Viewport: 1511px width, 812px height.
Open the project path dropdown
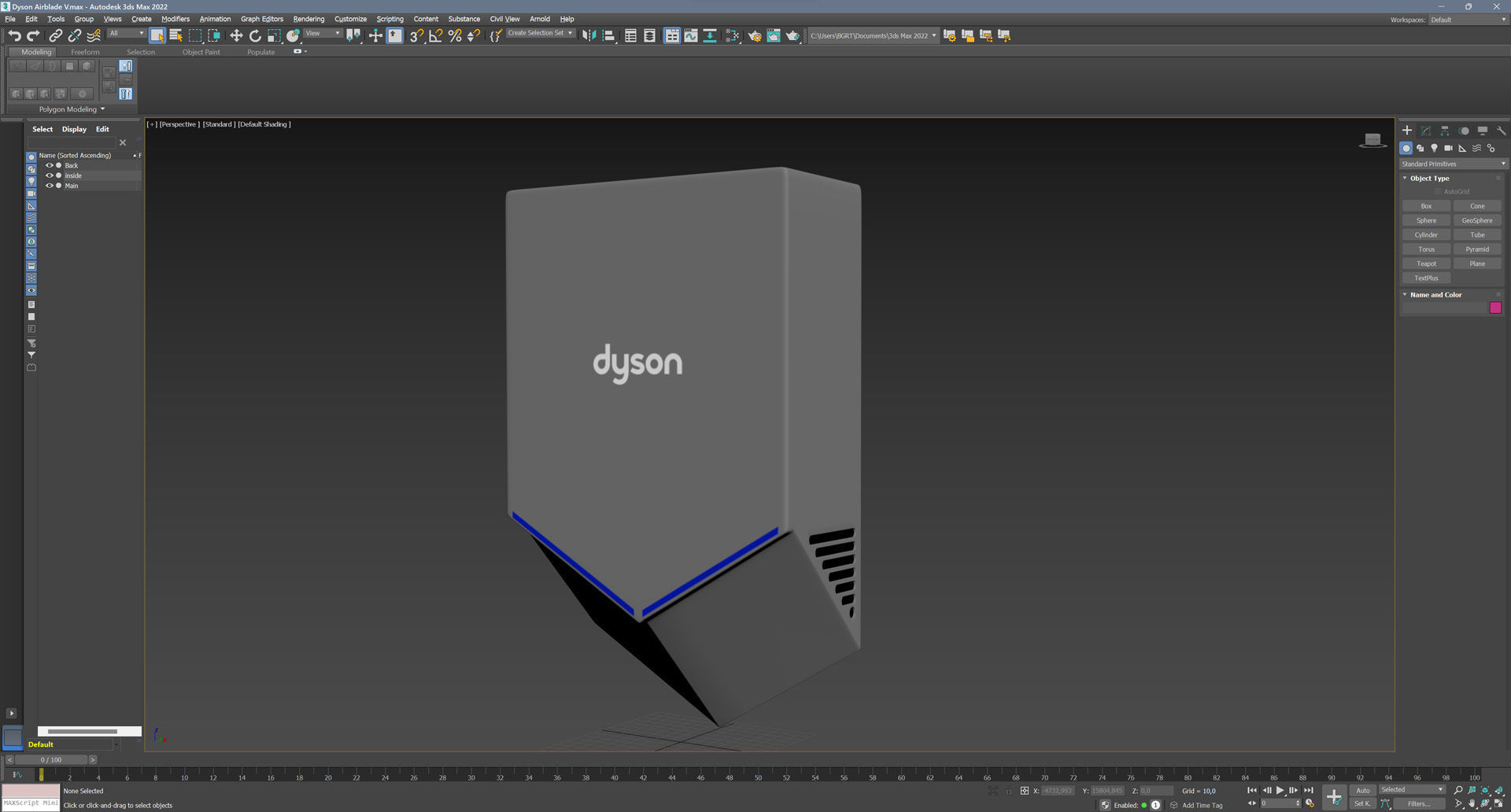point(874,35)
